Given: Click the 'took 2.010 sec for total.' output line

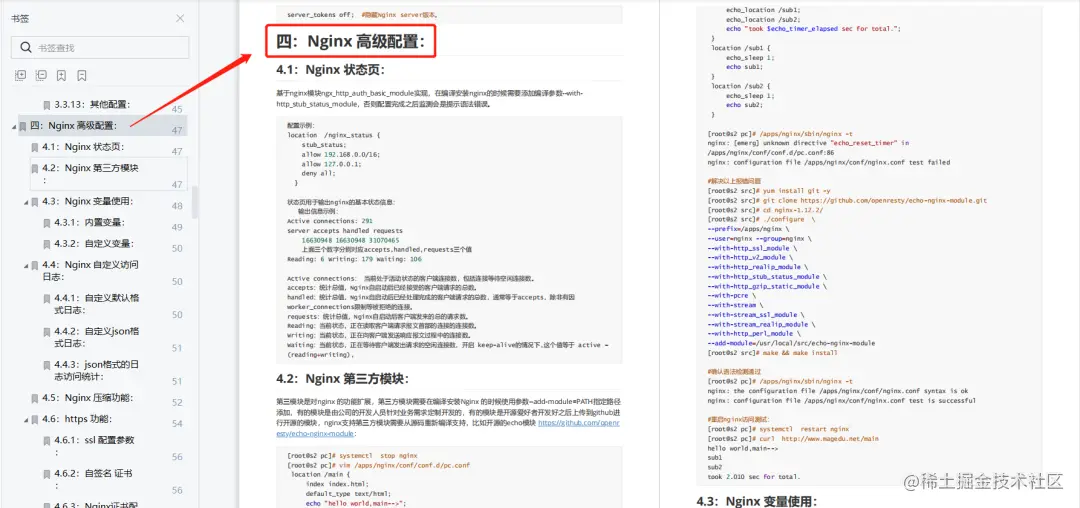Looking at the screenshot, I should tap(754, 476).
